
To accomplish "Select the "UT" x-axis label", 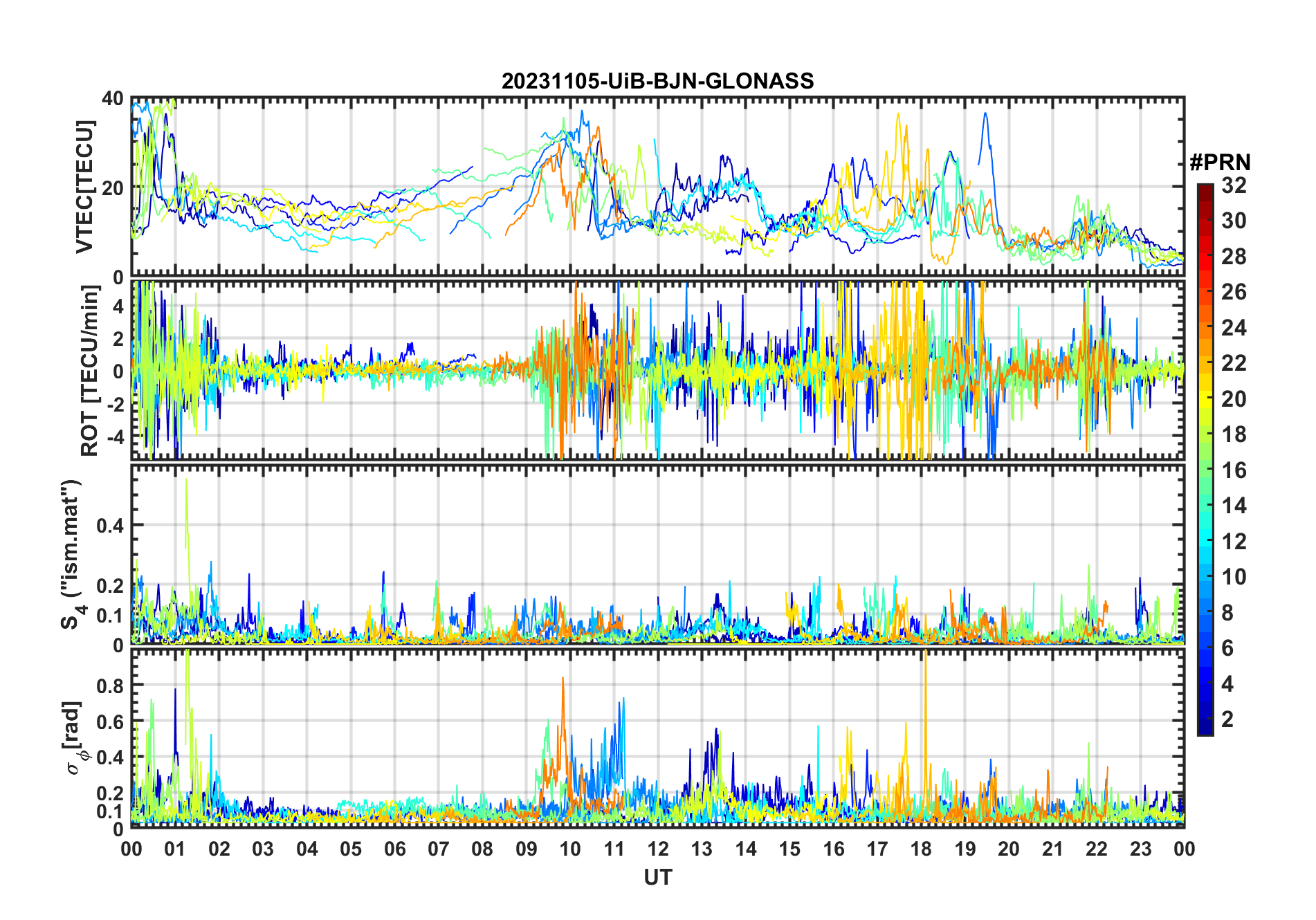I will coord(657,877).
